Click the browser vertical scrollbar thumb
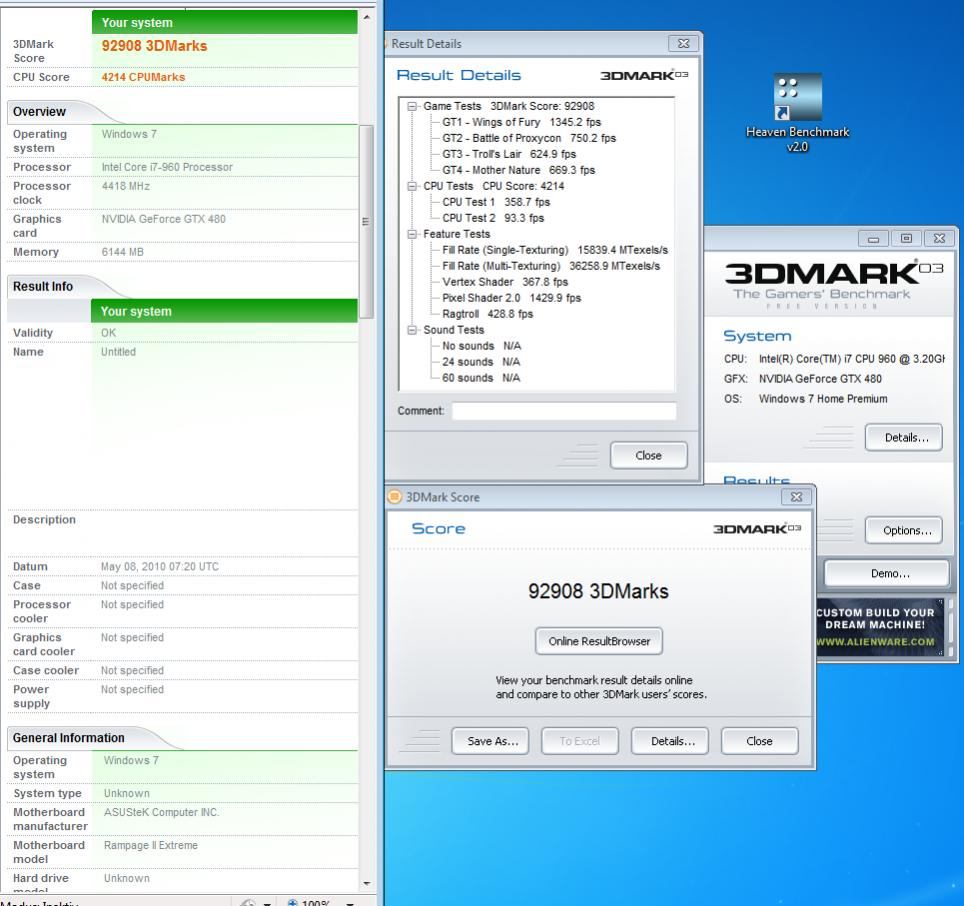964x906 pixels. pos(366,221)
